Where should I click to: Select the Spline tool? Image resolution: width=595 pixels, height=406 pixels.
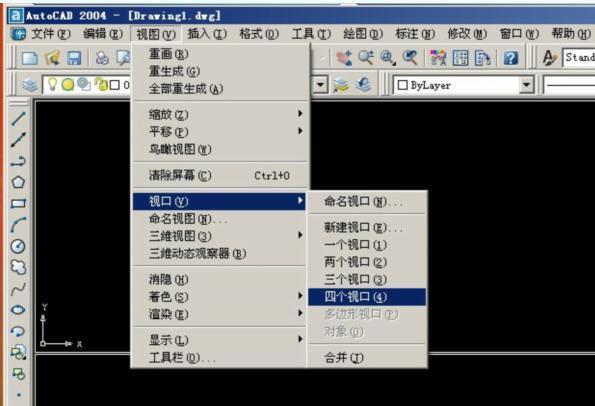[18, 289]
